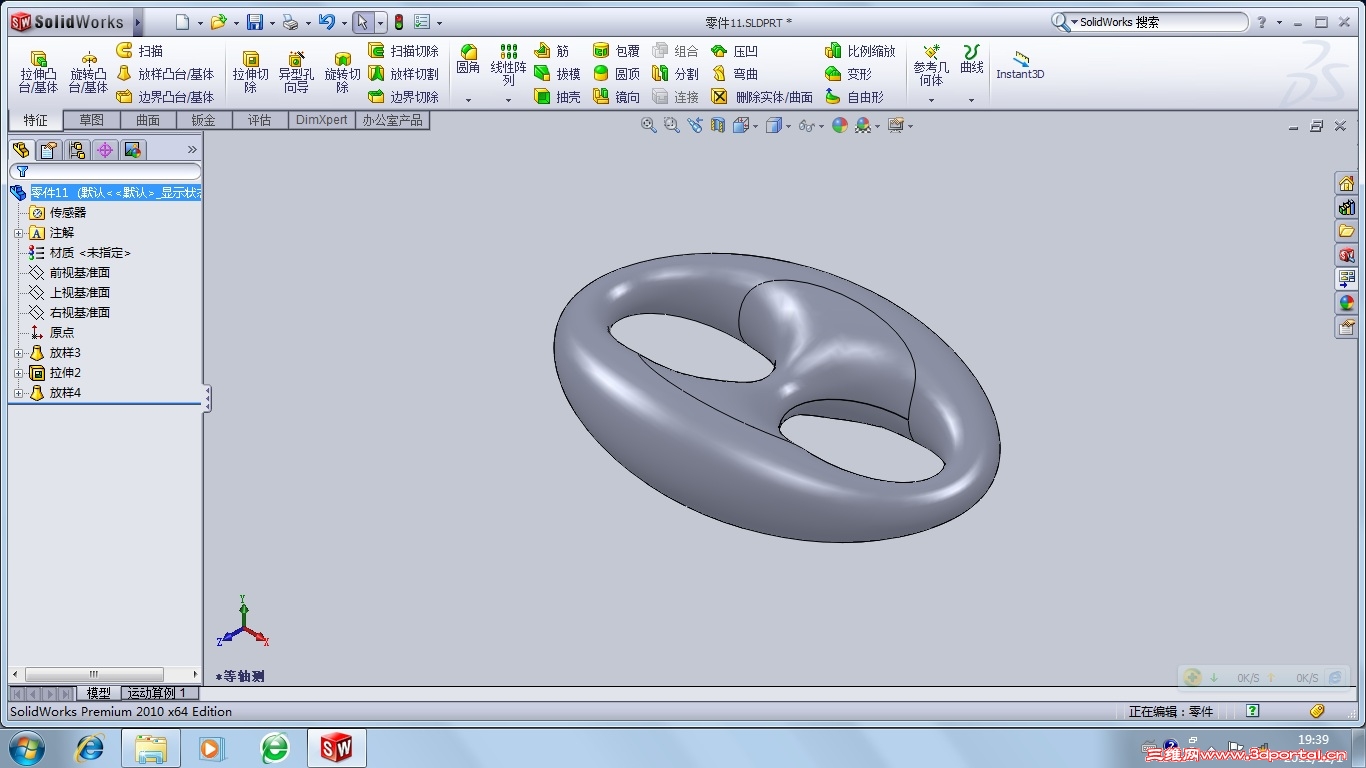This screenshot has width=1366, height=768.
Task: Switch to the 办公室产品 office products tab
Action: point(393,120)
